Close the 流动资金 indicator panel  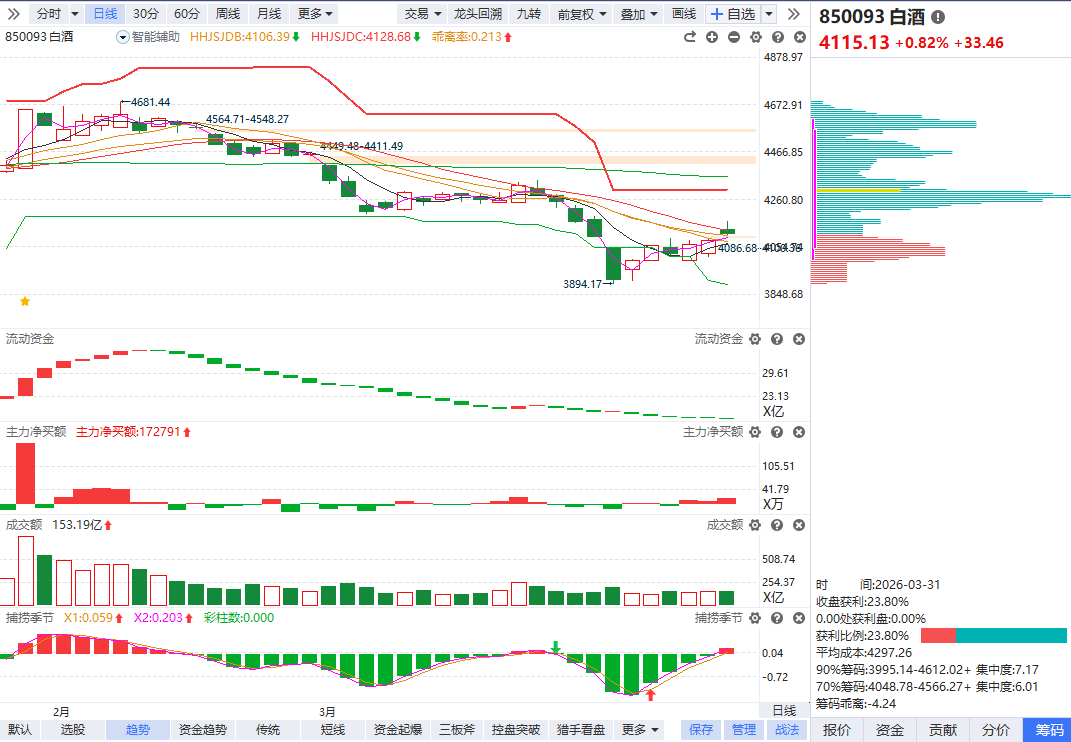[x=798, y=340]
